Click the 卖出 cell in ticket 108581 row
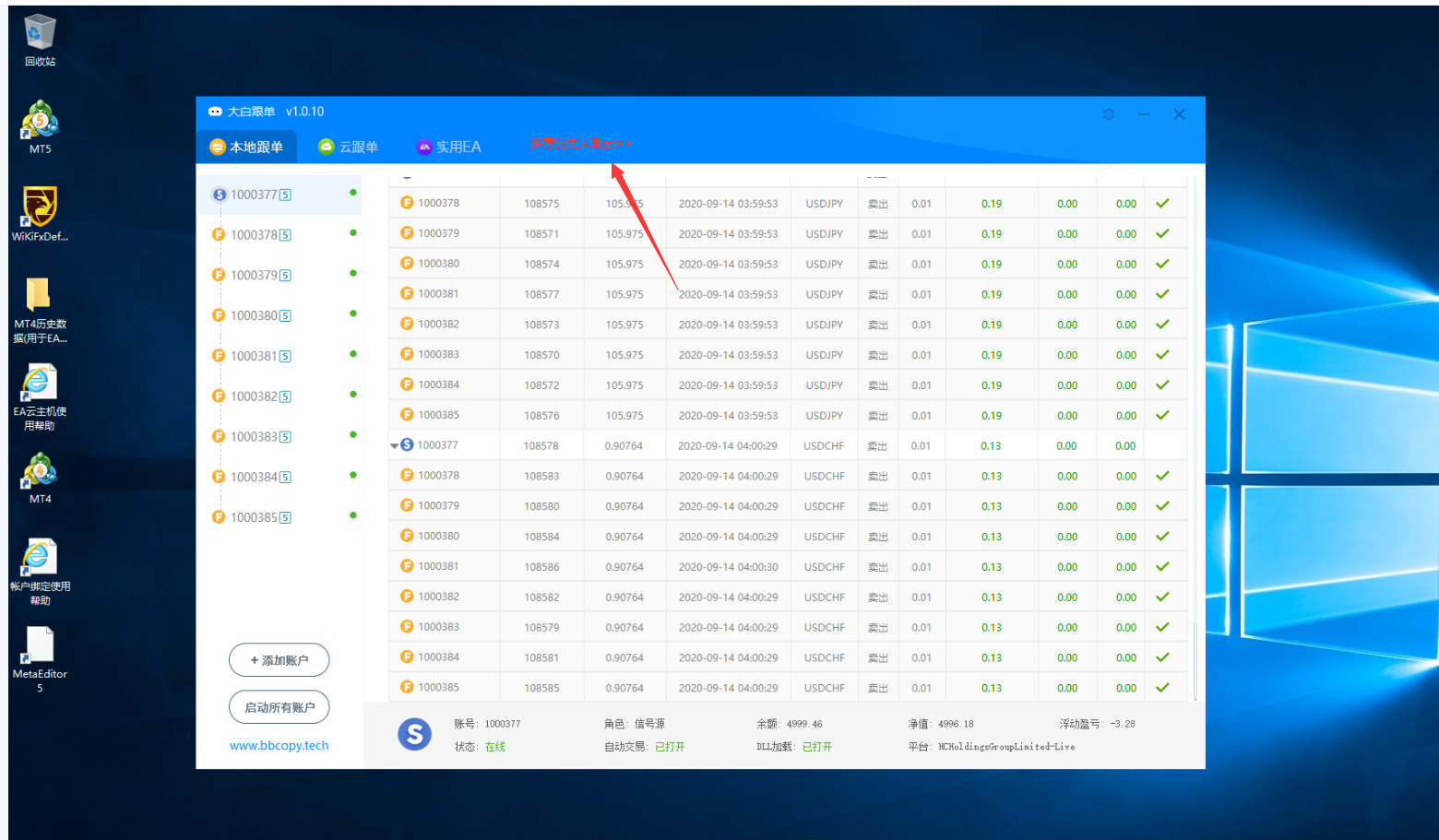The width and height of the screenshot is (1439, 840). click(x=877, y=658)
